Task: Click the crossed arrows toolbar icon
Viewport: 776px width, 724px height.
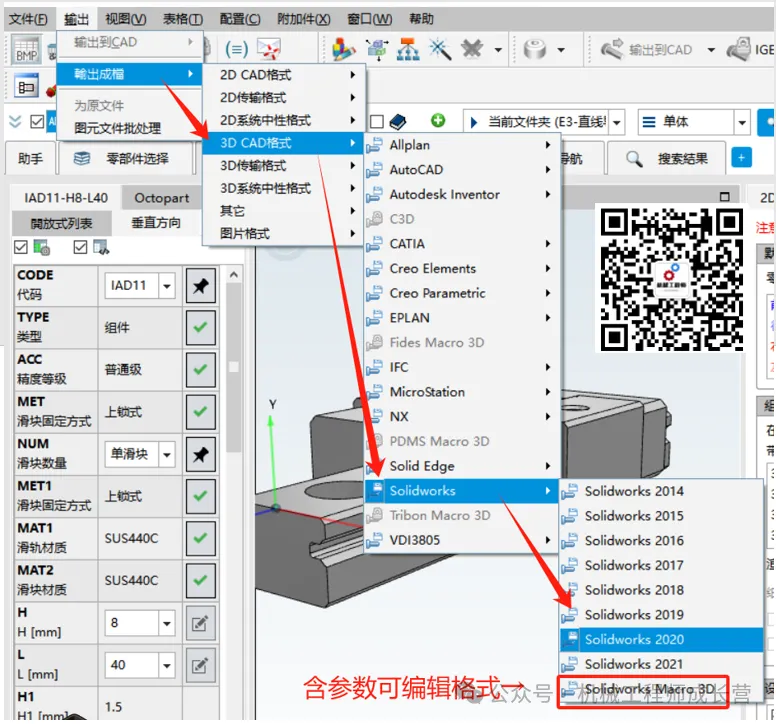Action: (x=268, y=49)
